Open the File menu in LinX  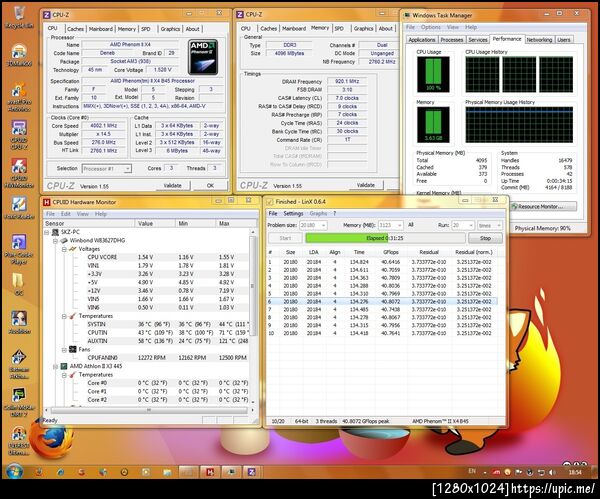pos(273,214)
